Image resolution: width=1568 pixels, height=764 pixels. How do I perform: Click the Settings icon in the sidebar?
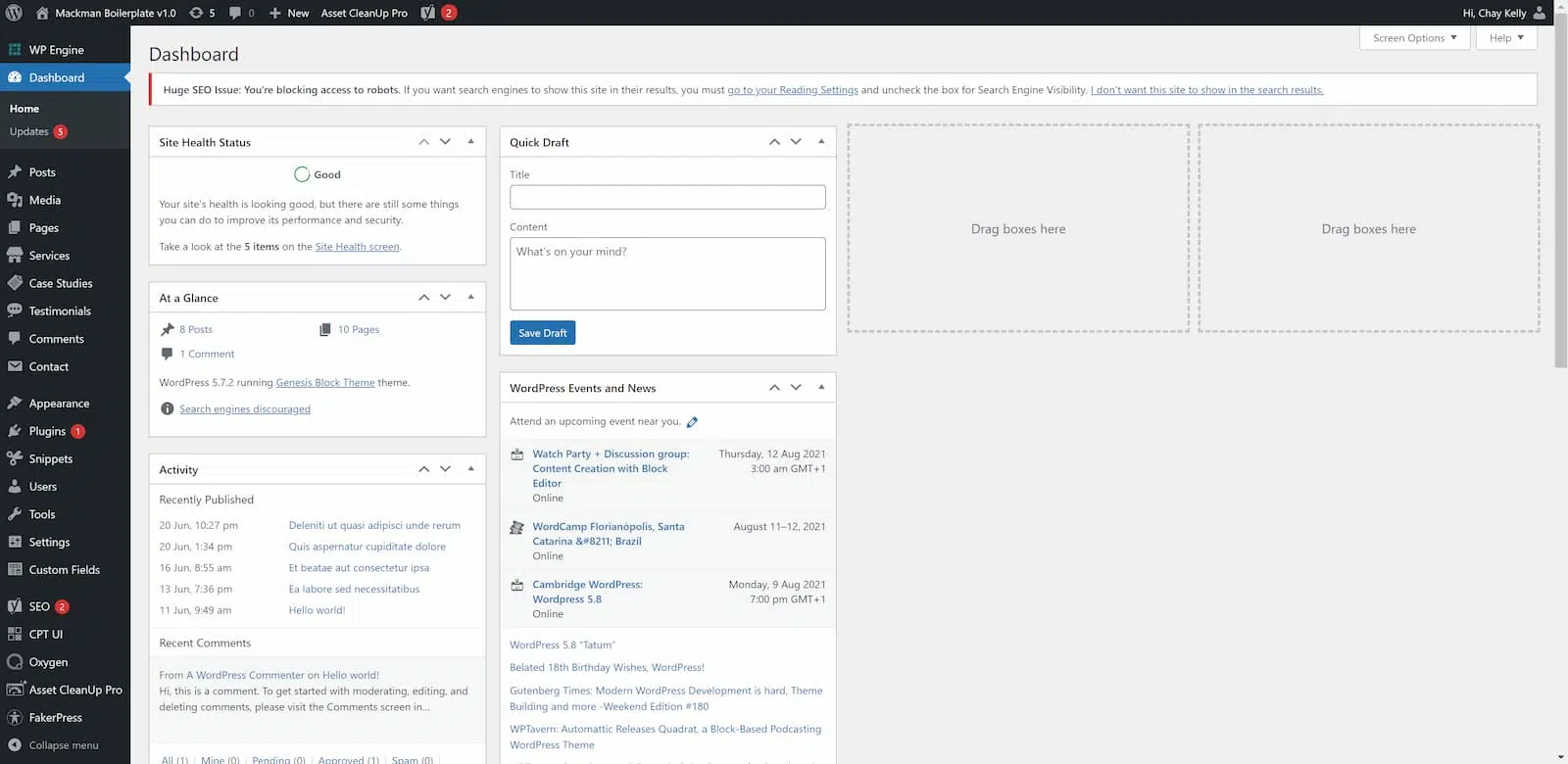(x=15, y=542)
